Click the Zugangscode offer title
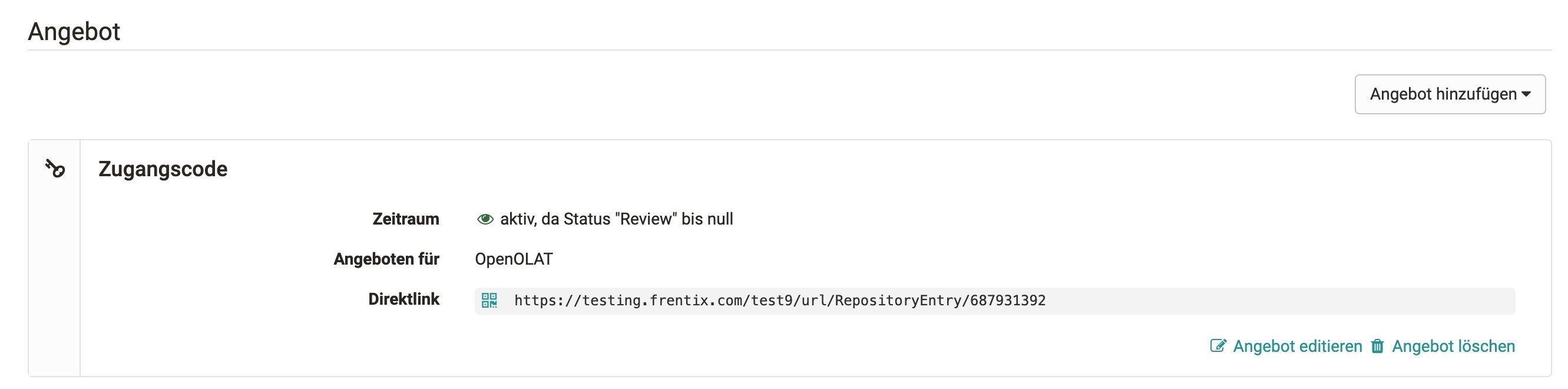1568x389 pixels. pyautogui.click(x=163, y=169)
